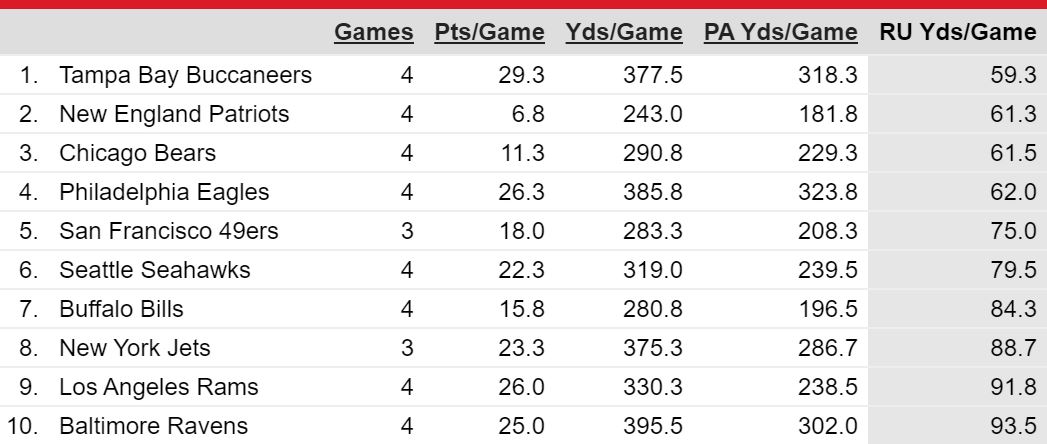This screenshot has height=444, width=1047.
Task: Click the Buffalo Bills team name
Action: [121, 309]
